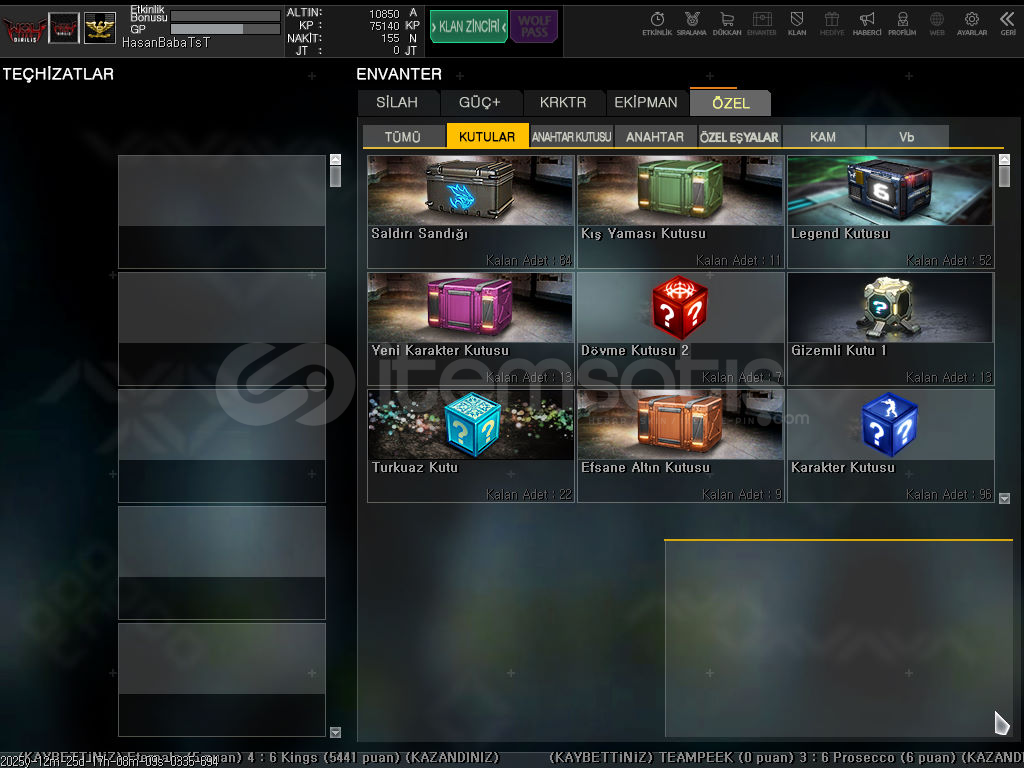Image resolution: width=1024 pixels, height=768 pixels.
Task: Click the Klan Zinciri button
Action: [468, 27]
